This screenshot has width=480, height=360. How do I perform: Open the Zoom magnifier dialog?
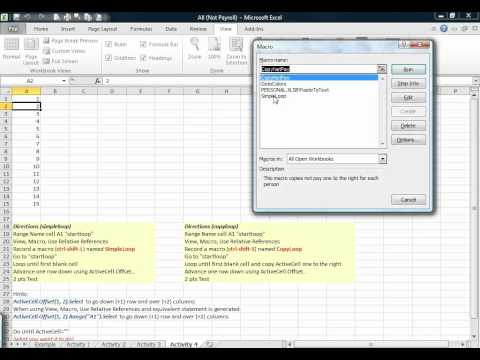coord(195,49)
